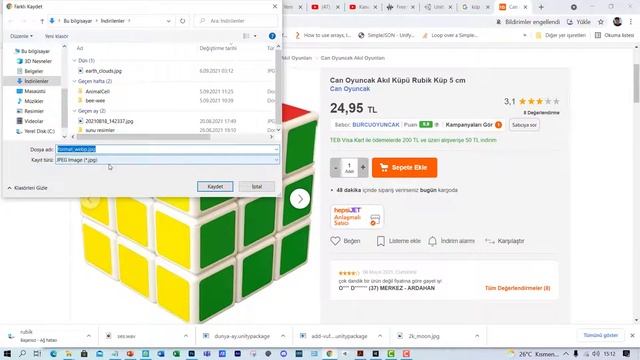The image size is (640, 360).
Task: Open help in the save dialog
Action: (272, 36)
